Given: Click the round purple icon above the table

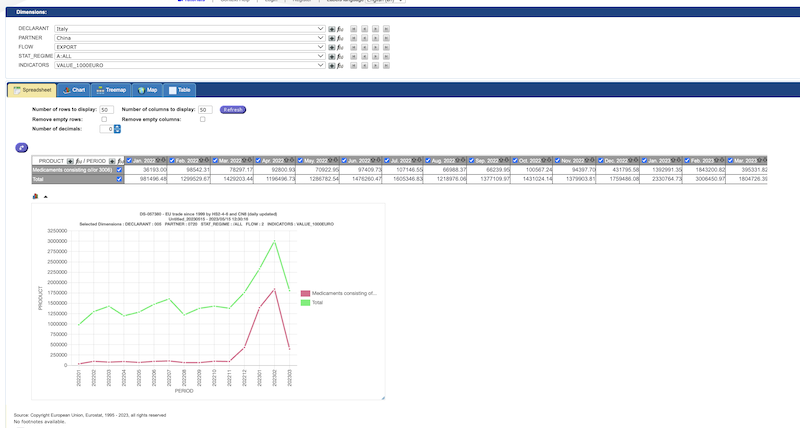Looking at the screenshot, I should 22,148.
